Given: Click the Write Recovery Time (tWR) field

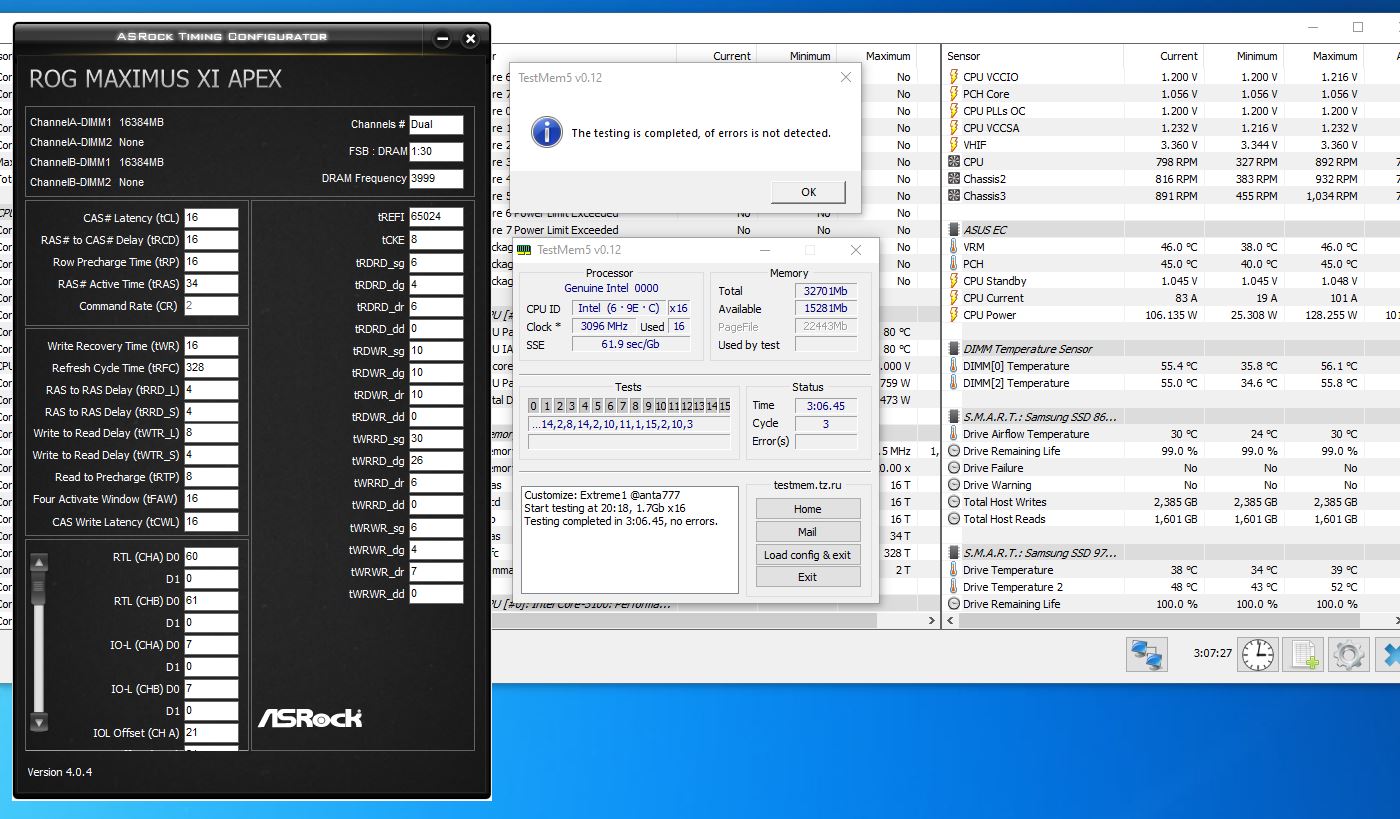Looking at the screenshot, I should pyautogui.click(x=211, y=346).
